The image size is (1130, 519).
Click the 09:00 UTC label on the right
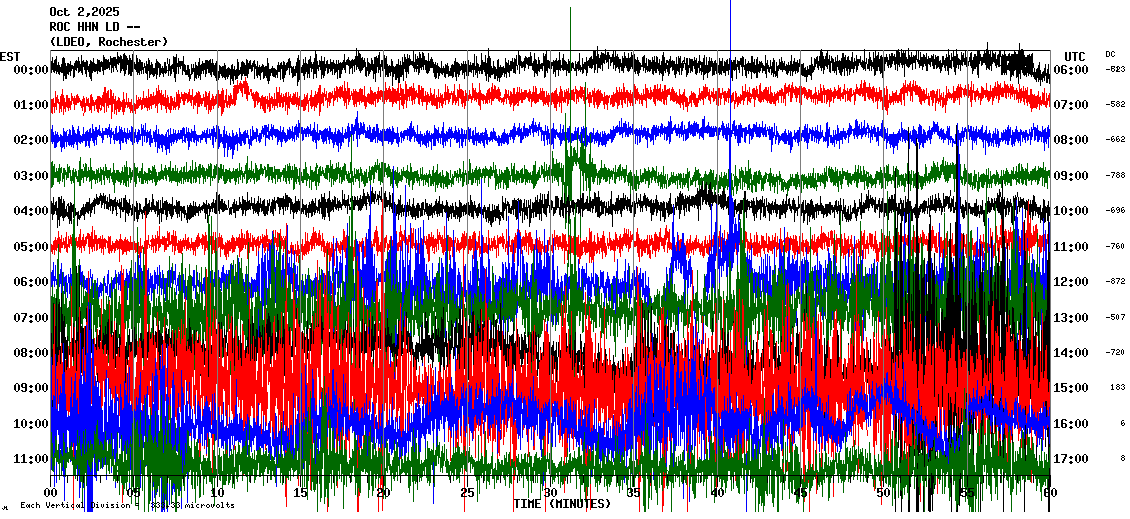tap(1071, 176)
